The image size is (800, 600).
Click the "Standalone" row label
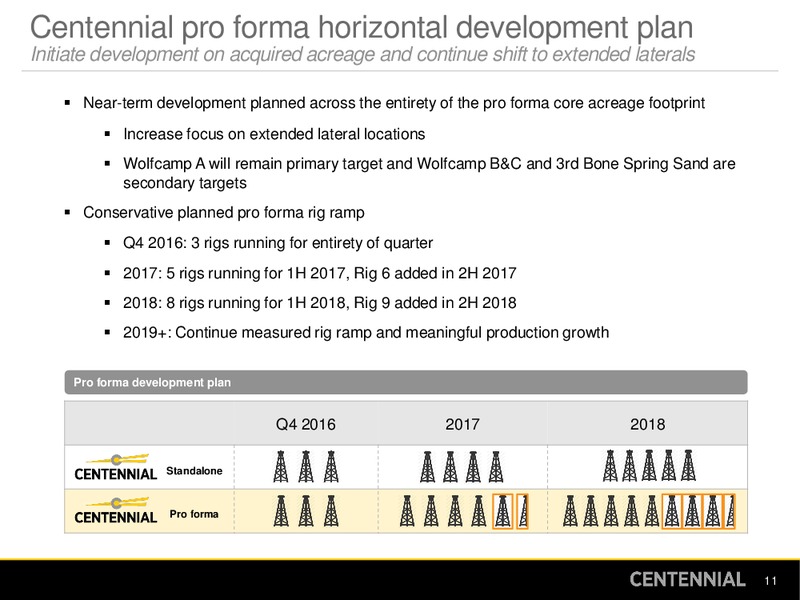194,471
